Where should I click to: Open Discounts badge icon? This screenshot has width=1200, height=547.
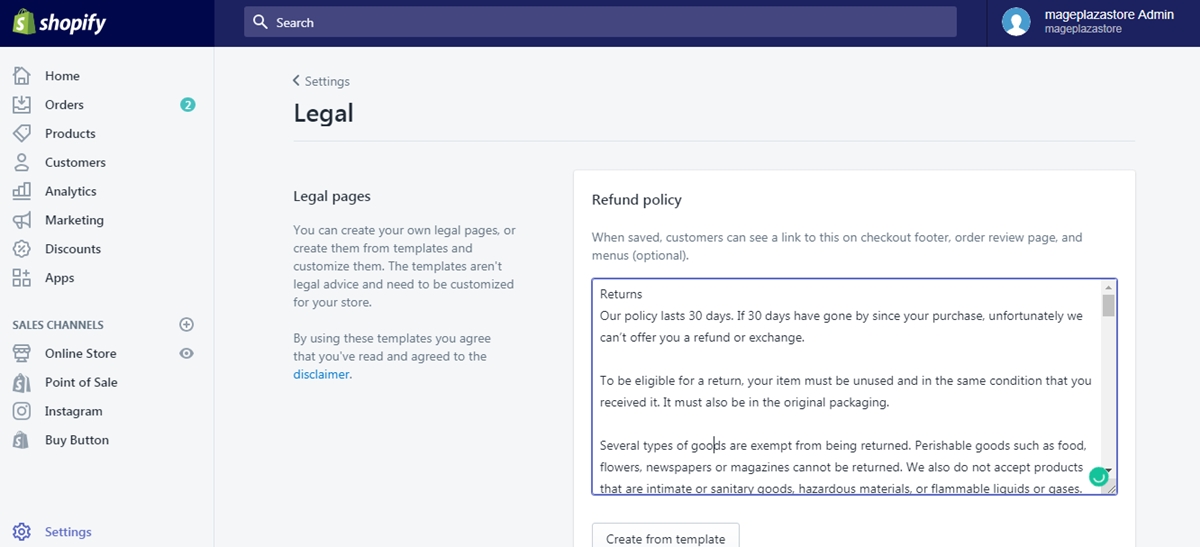point(21,249)
